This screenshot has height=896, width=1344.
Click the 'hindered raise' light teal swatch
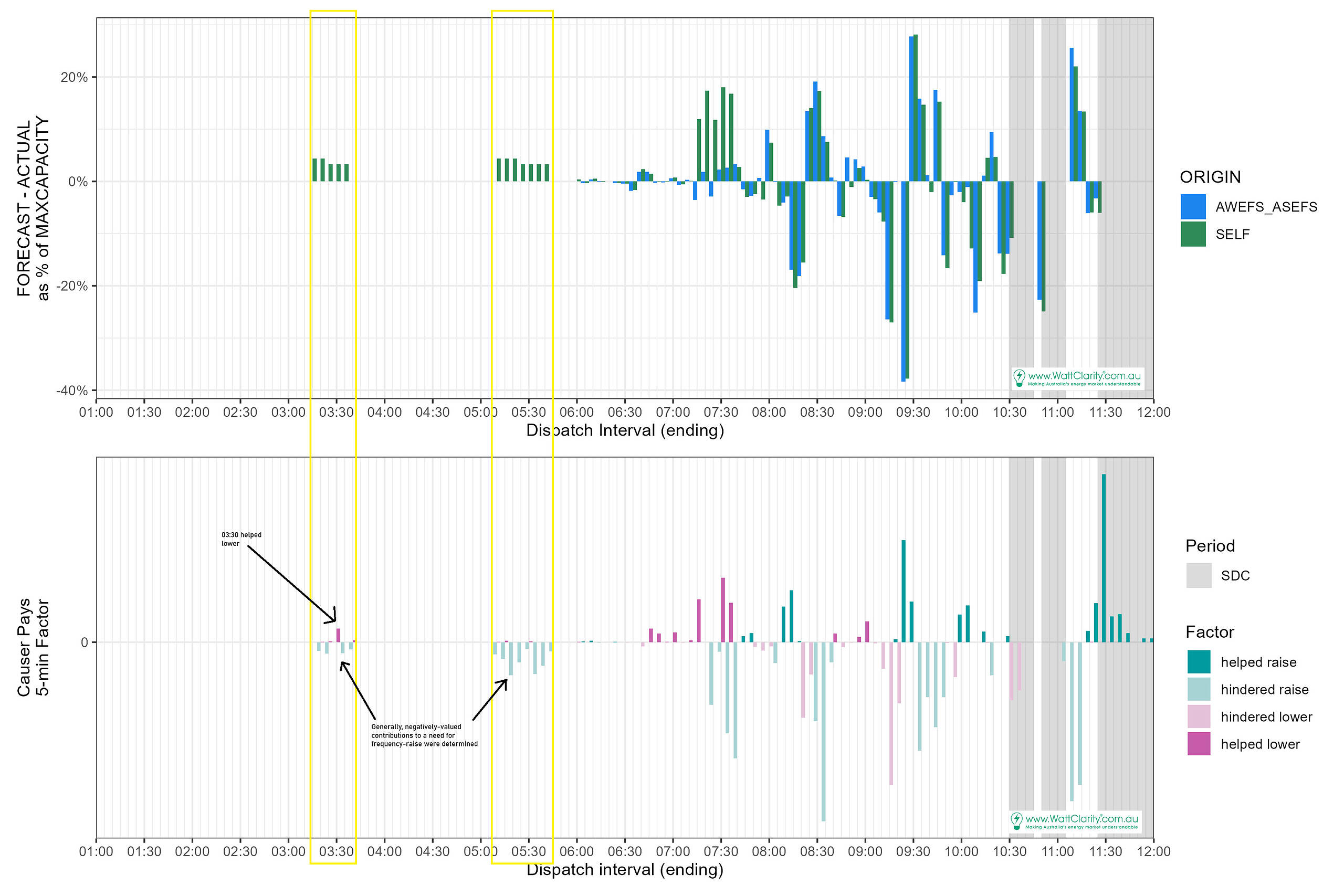click(x=1199, y=690)
